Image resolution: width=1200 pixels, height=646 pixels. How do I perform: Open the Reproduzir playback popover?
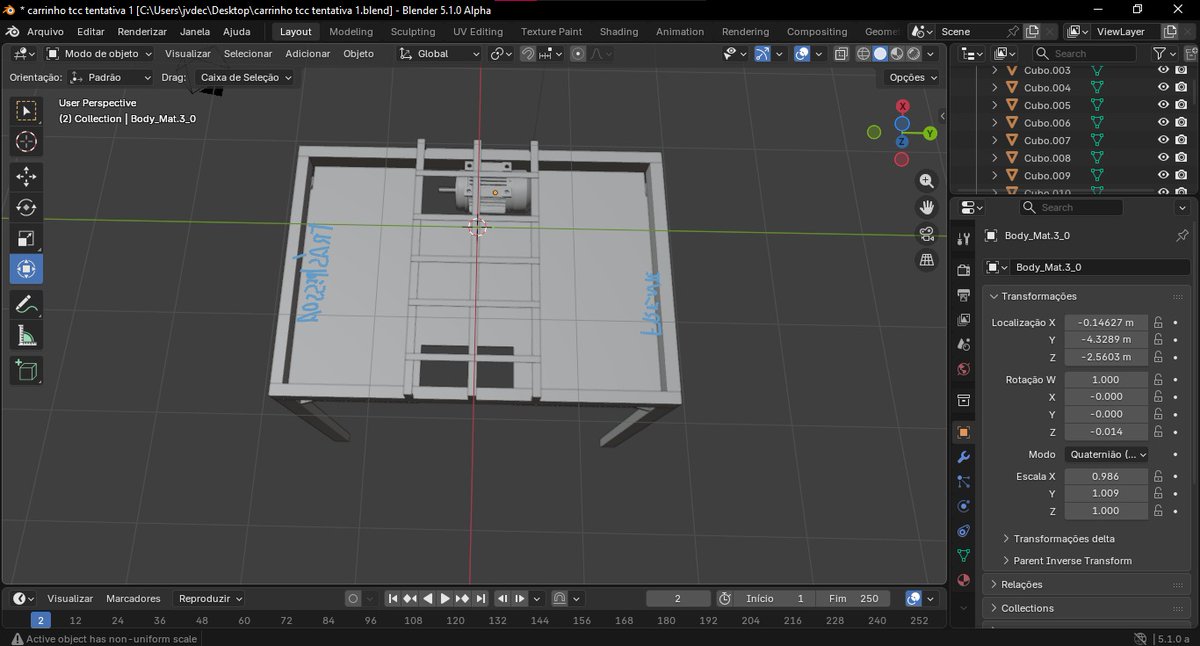click(x=209, y=599)
